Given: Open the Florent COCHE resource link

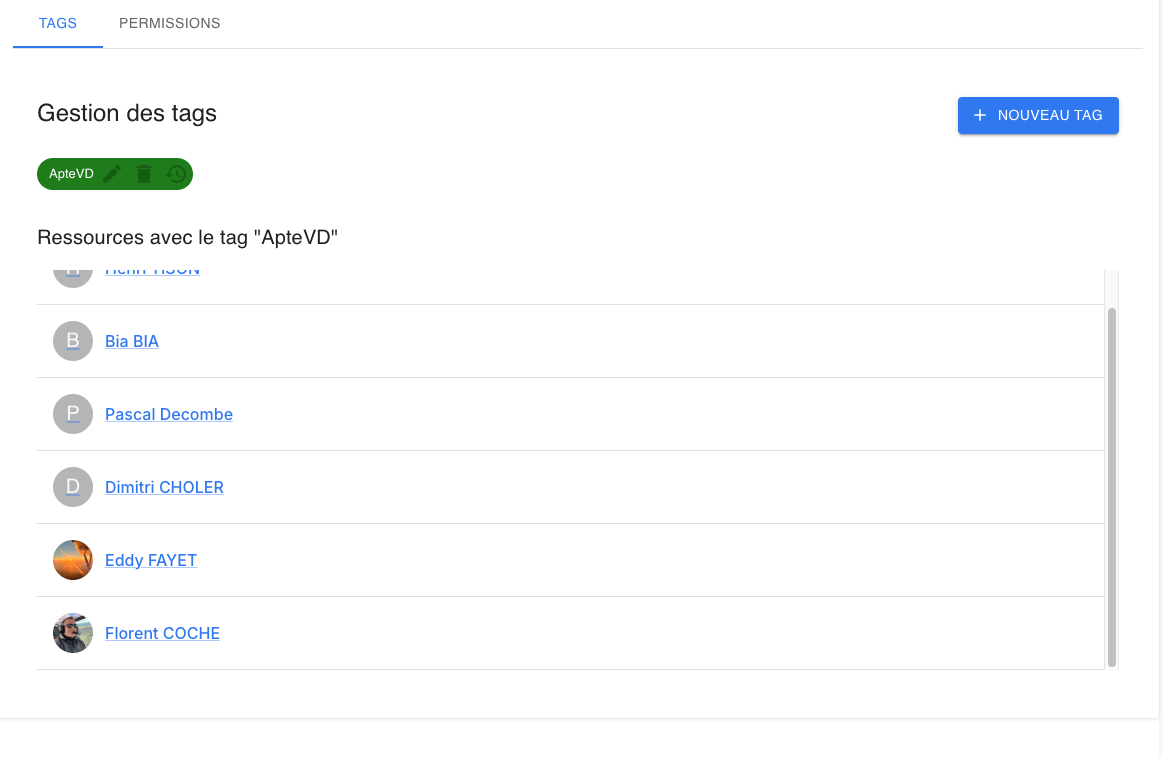Looking at the screenshot, I should [x=162, y=633].
